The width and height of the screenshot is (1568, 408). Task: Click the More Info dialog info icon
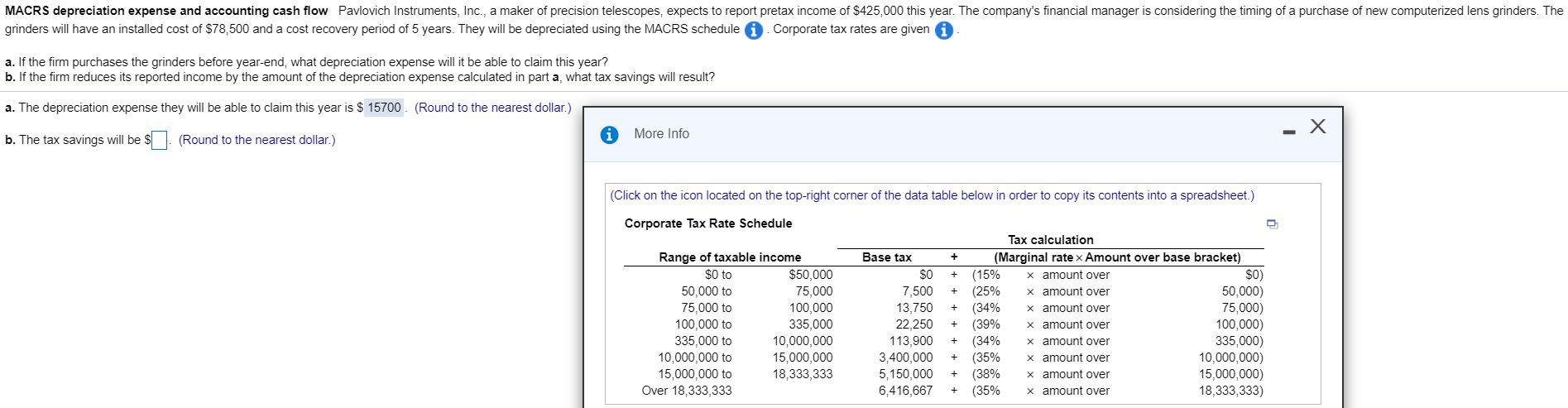pos(609,134)
